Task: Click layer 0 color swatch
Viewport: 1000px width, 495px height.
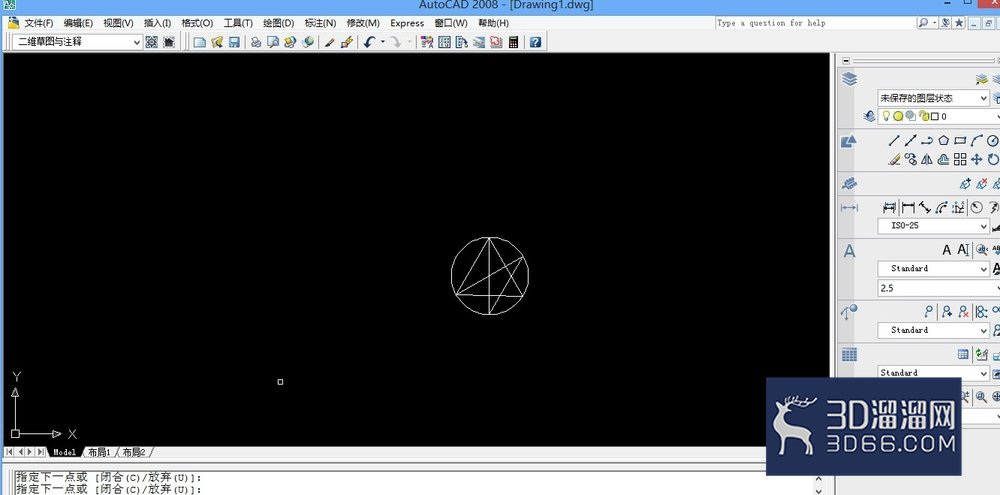Action: [935, 116]
